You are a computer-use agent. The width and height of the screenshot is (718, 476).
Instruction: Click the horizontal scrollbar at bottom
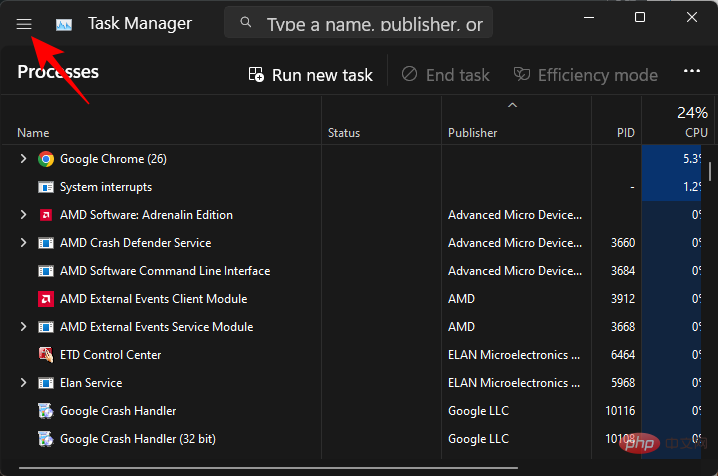[268, 468]
